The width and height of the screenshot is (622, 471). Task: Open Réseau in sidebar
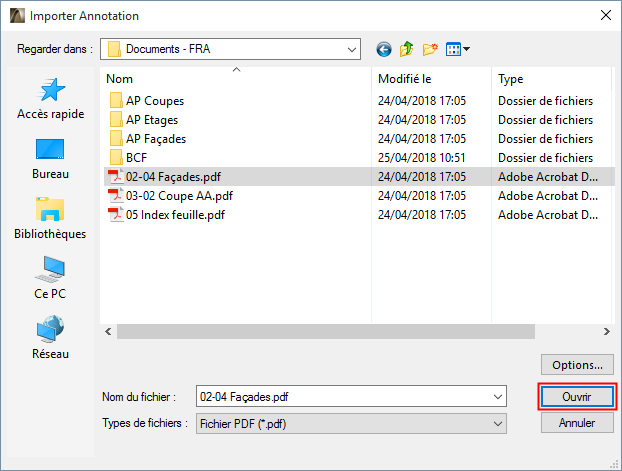click(51, 338)
